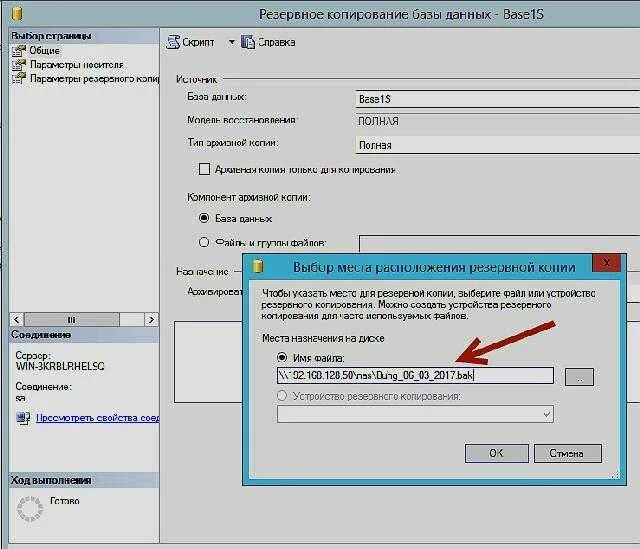
Task: Click the files and filegroups field
Action: [x=499, y=244]
